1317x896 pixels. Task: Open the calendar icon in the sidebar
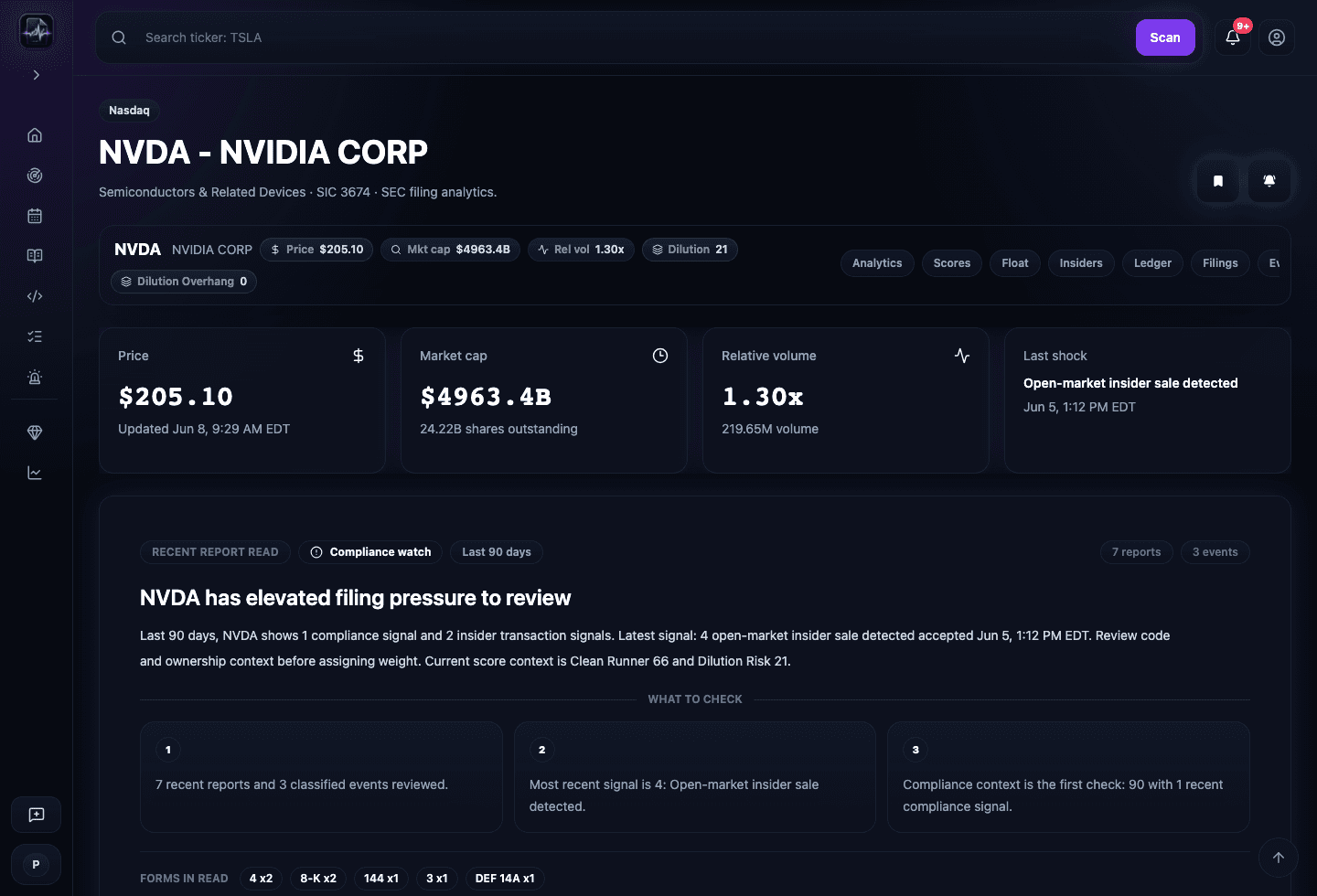[35, 216]
